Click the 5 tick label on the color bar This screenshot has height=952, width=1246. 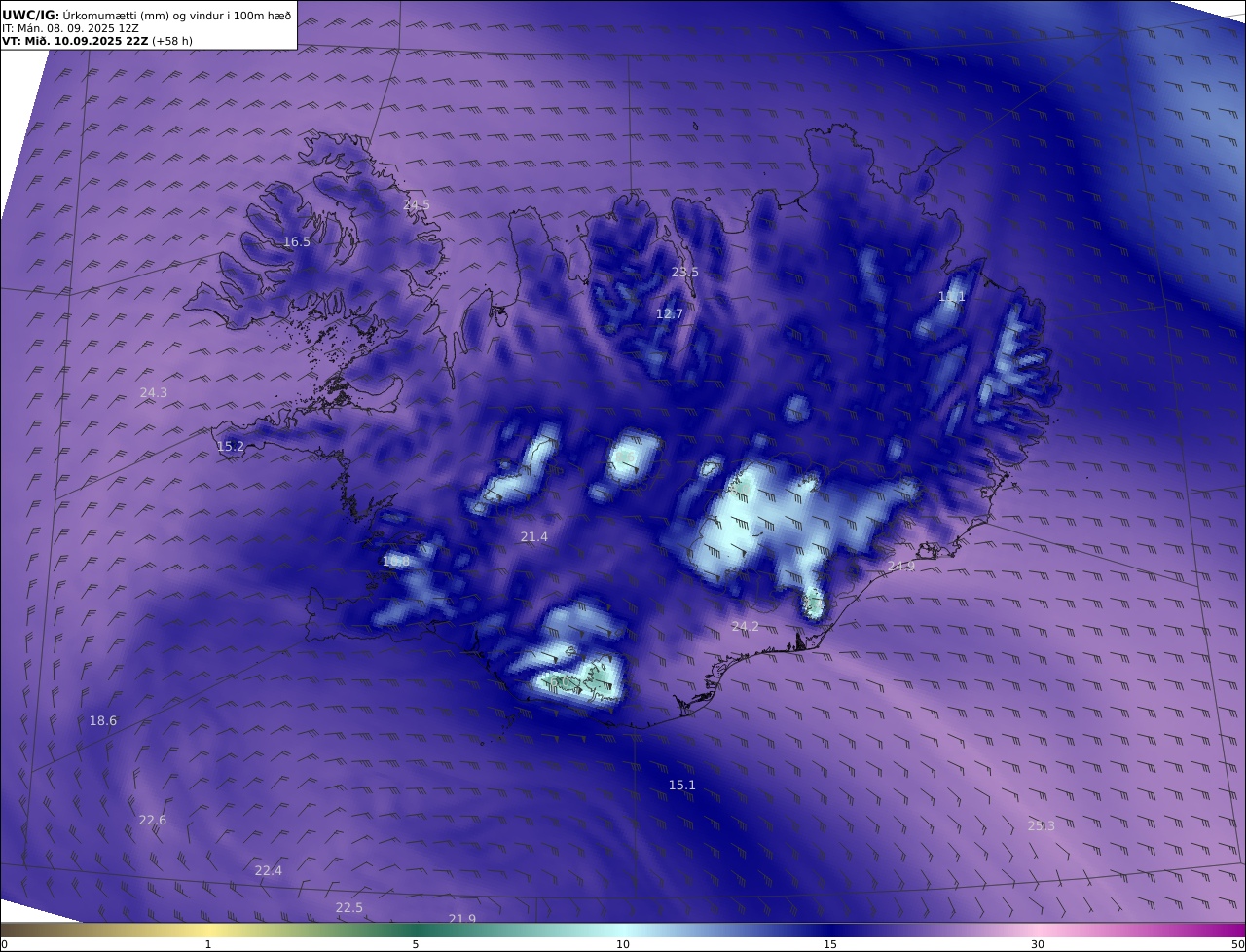point(416,944)
